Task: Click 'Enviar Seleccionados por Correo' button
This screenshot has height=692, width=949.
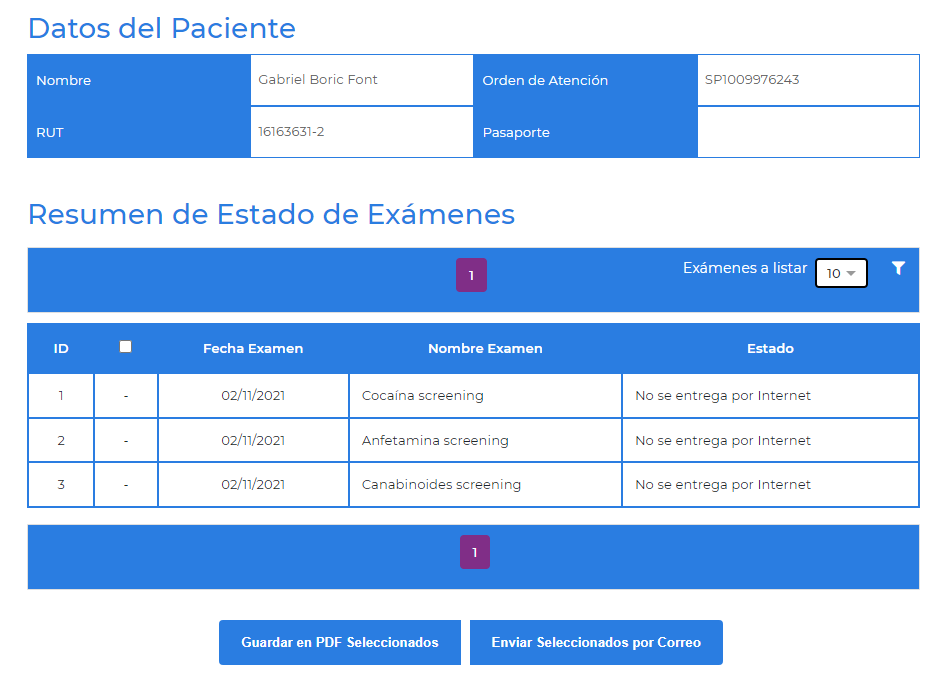Action: [596, 642]
